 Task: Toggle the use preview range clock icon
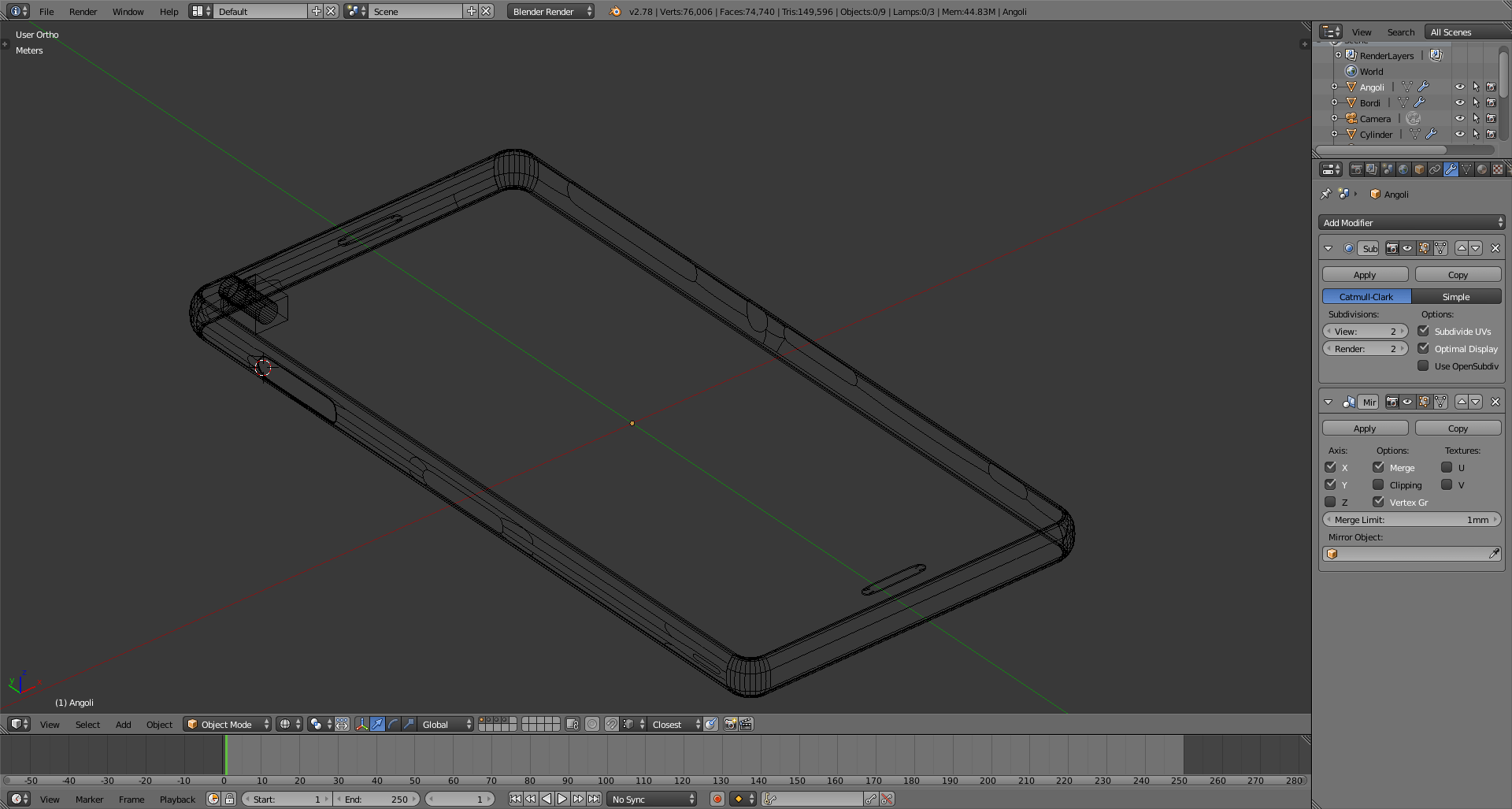pos(213,799)
